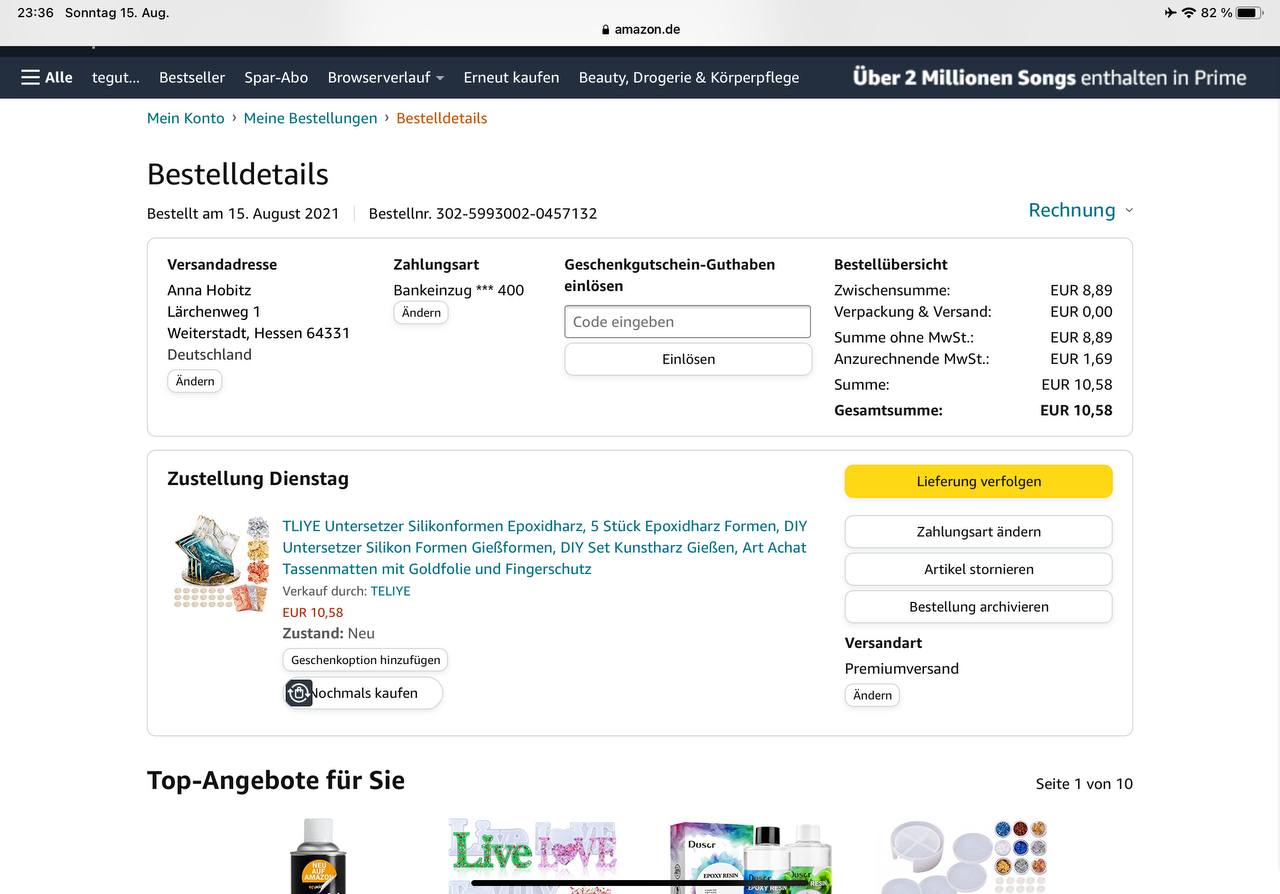Click the Lieferung verfolgen button
The image size is (1280, 894).
click(978, 481)
